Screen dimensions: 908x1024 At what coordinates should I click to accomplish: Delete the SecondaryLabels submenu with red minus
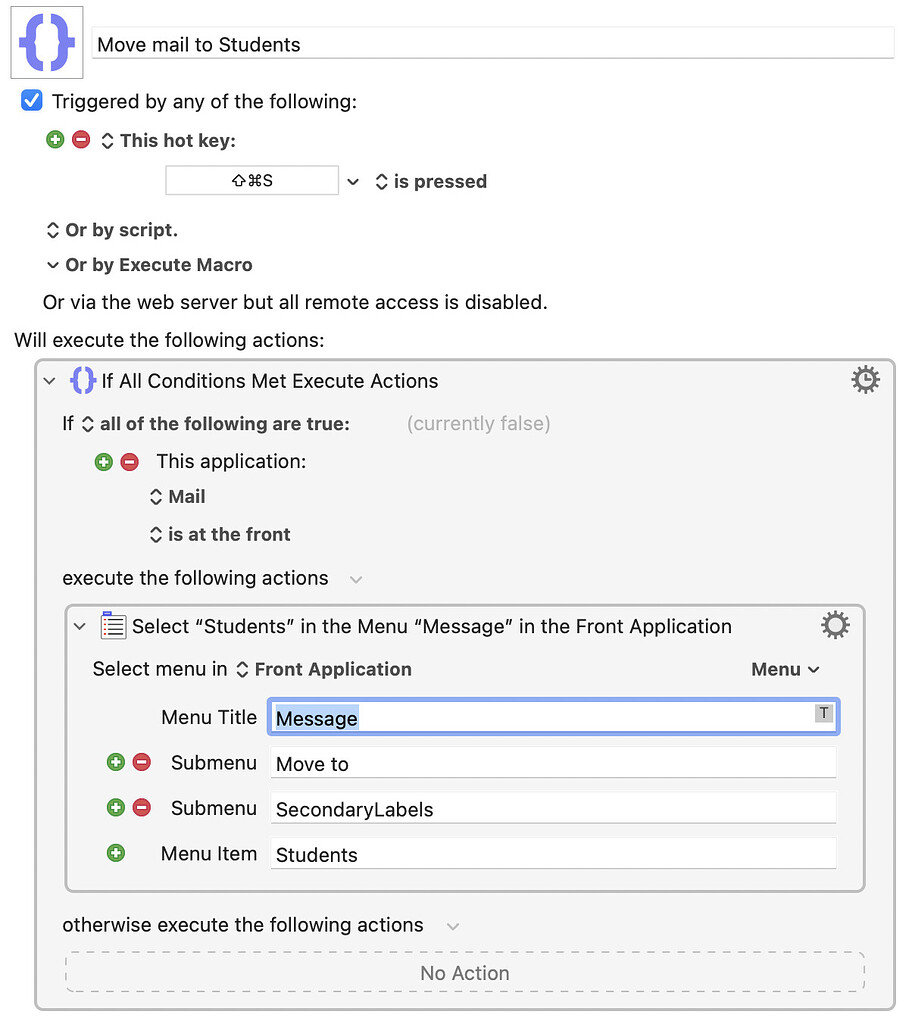(x=139, y=807)
